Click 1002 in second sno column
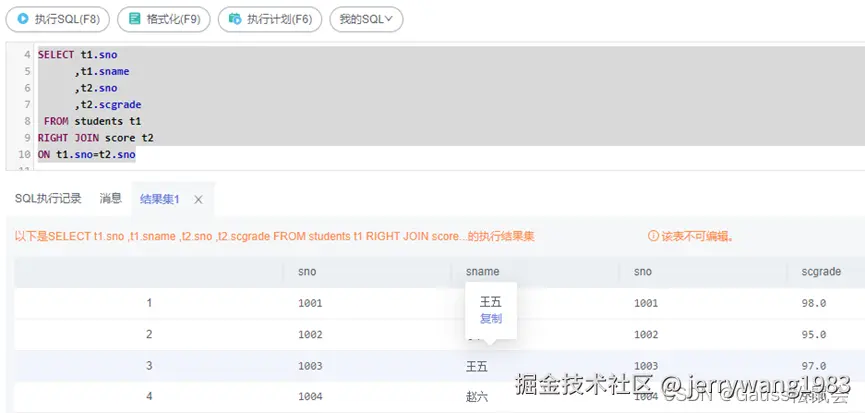 click(x=646, y=334)
